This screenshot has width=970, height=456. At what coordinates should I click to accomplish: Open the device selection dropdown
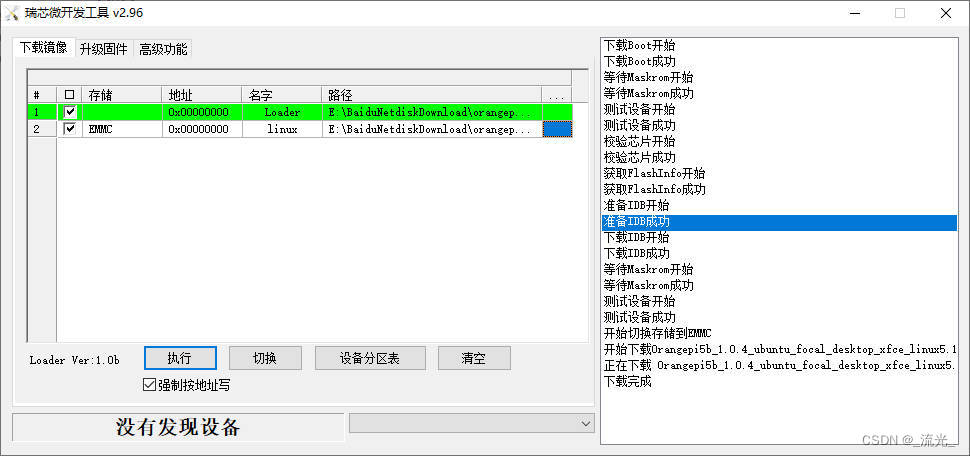click(x=471, y=423)
